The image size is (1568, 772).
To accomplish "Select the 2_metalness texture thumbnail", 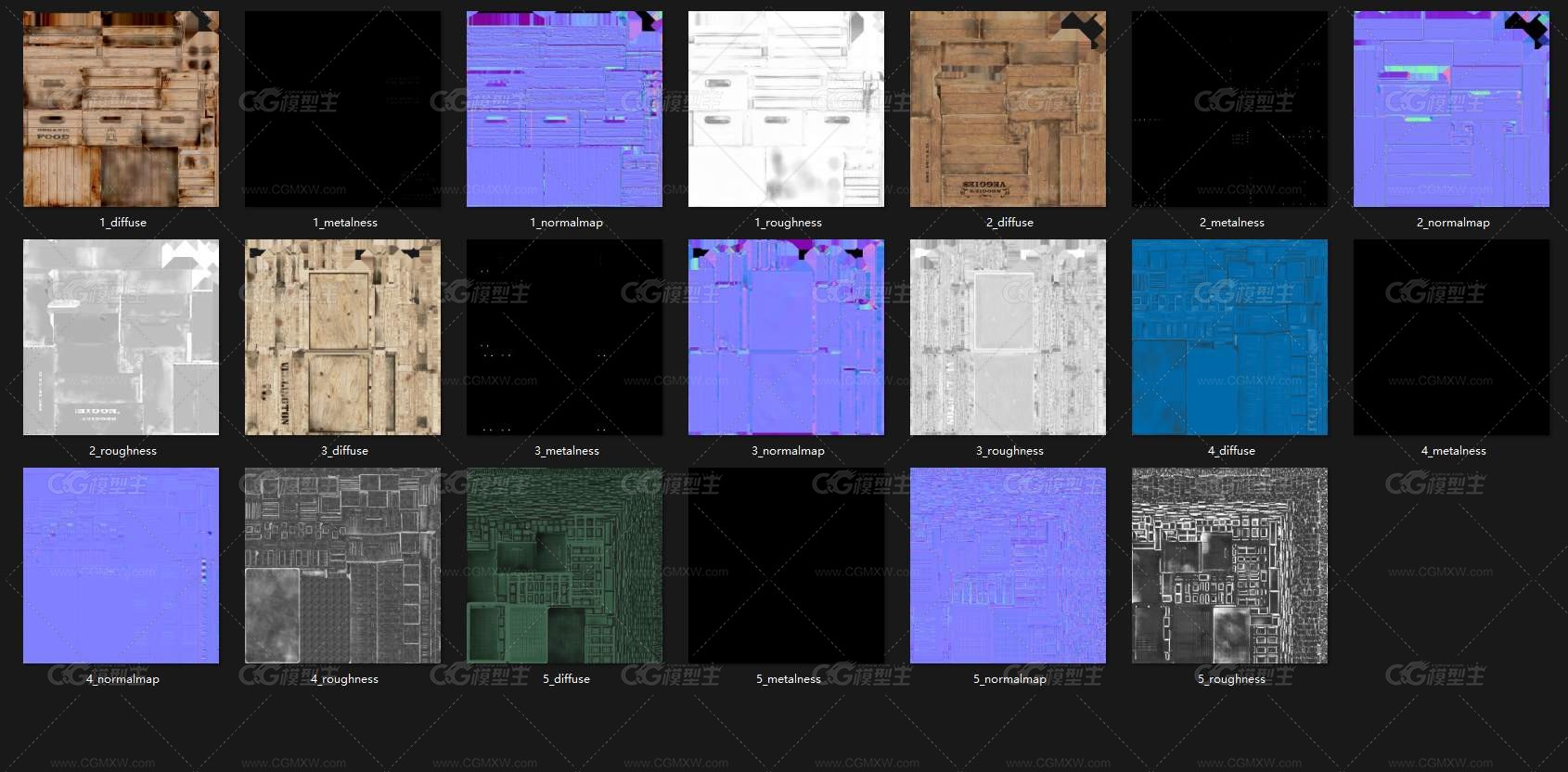I will pyautogui.click(x=1229, y=109).
